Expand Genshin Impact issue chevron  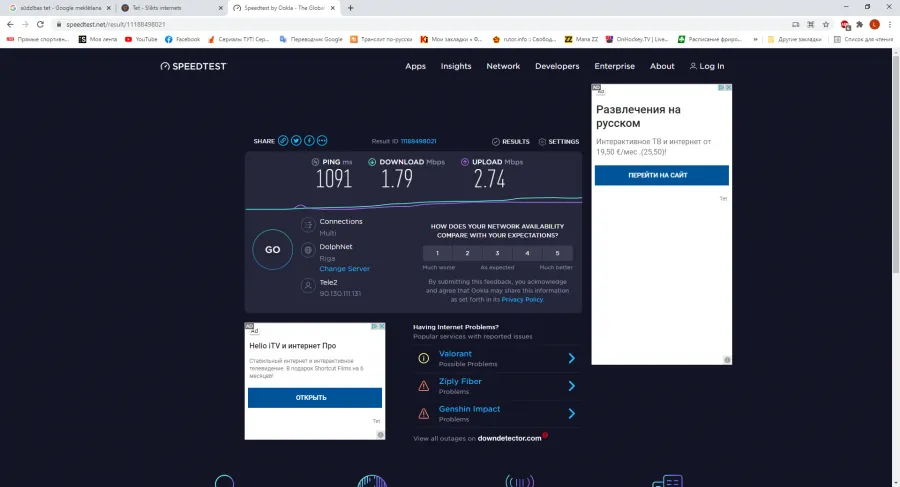572,413
